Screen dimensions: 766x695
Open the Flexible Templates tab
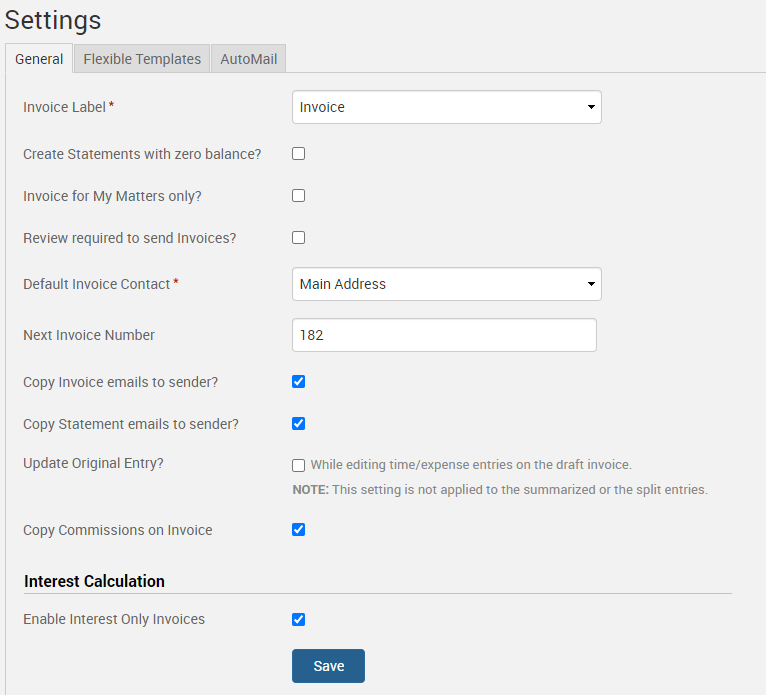pyautogui.click(x=142, y=59)
